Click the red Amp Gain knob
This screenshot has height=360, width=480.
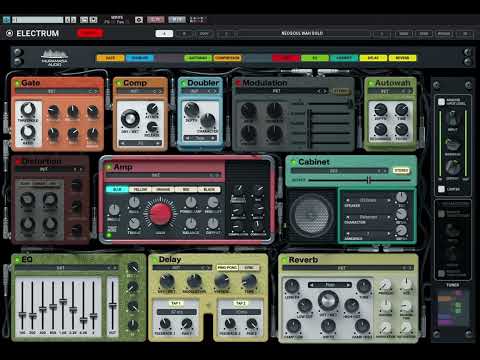pos(160,214)
